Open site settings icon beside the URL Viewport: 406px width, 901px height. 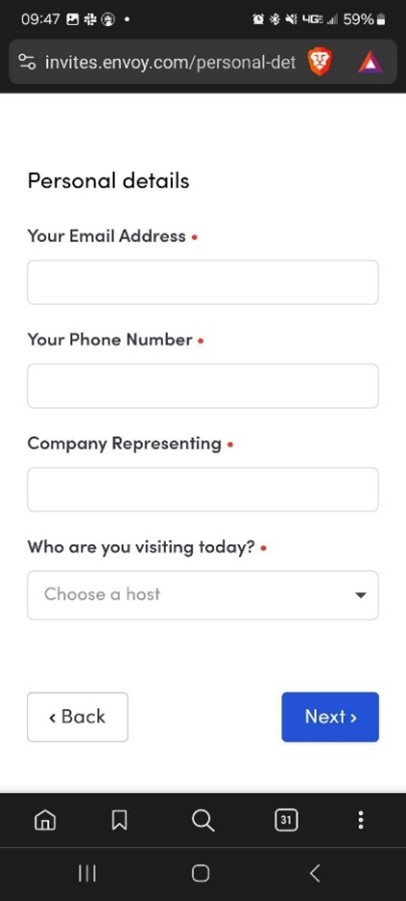coord(27,62)
